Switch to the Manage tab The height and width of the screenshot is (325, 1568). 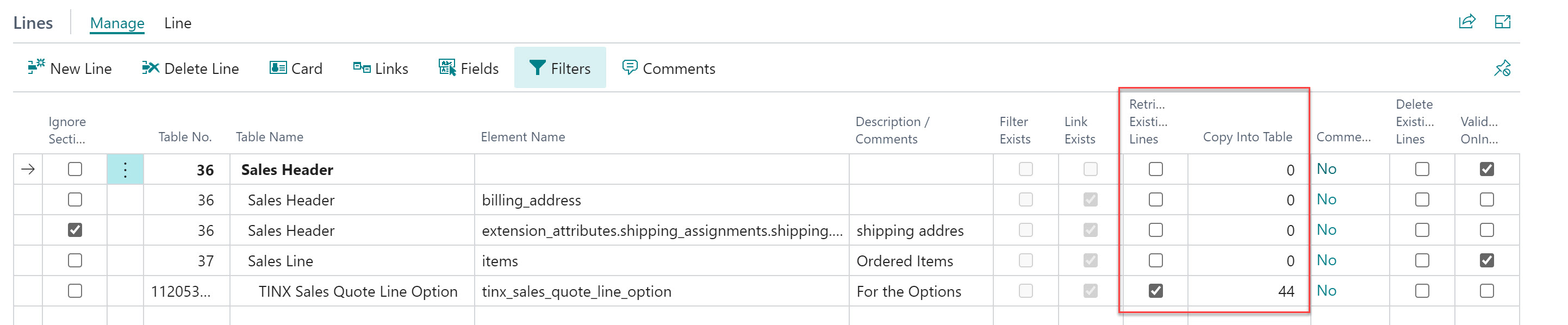click(117, 23)
